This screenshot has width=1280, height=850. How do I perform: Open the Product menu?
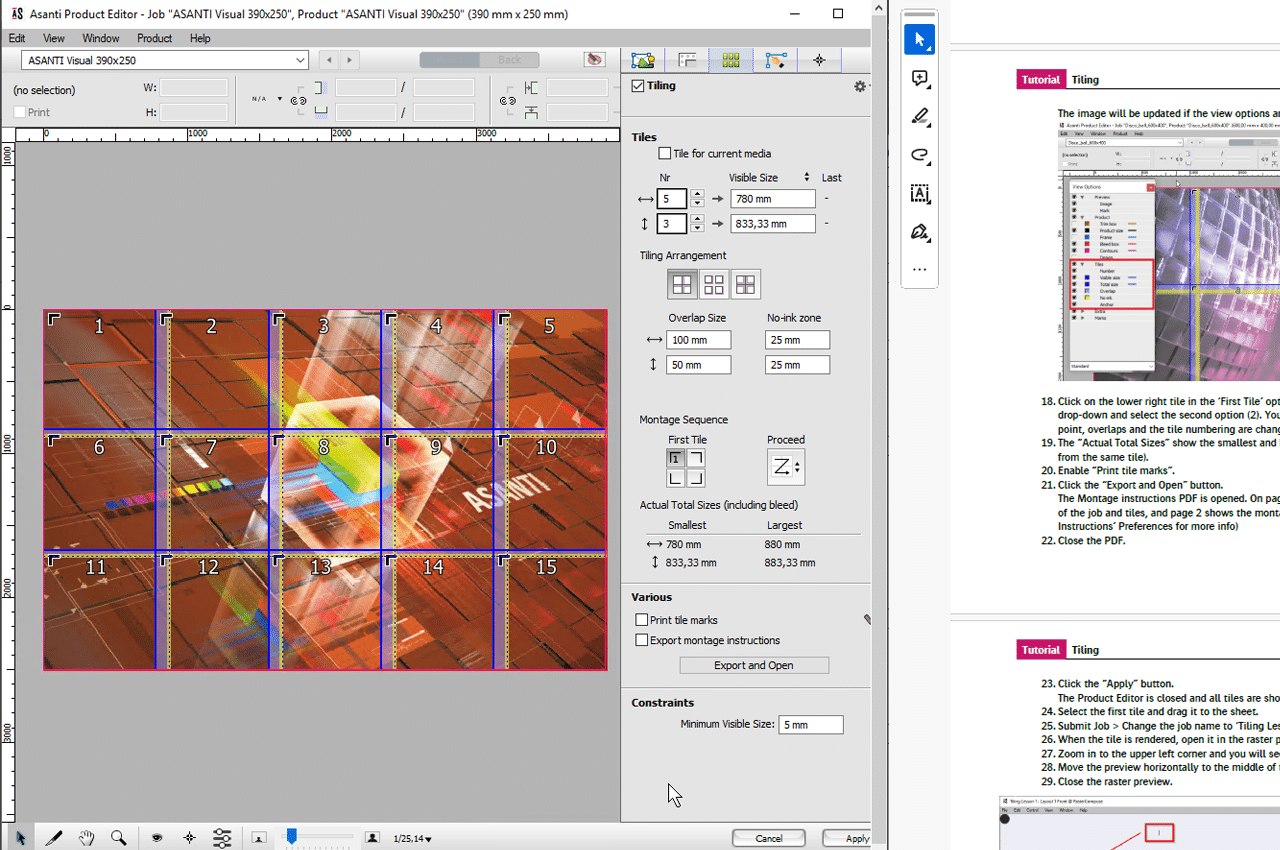tap(154, 38)
